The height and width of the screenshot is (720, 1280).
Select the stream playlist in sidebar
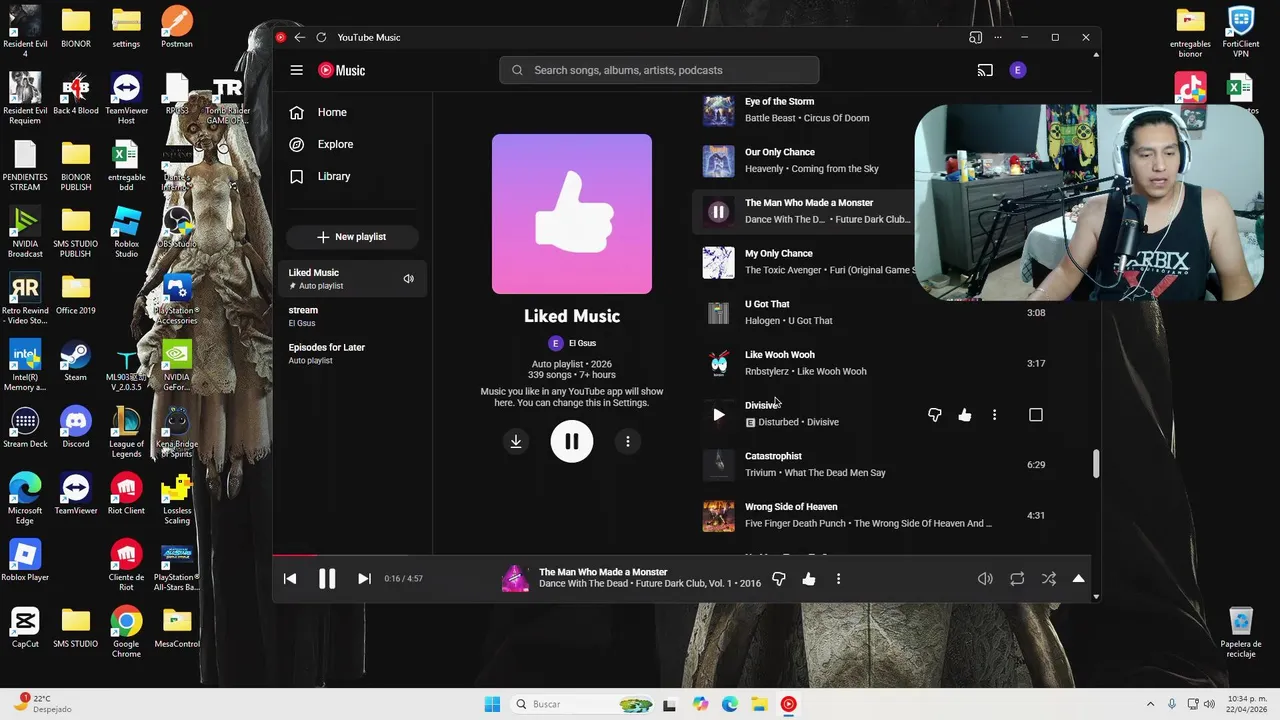click(352, 316)
